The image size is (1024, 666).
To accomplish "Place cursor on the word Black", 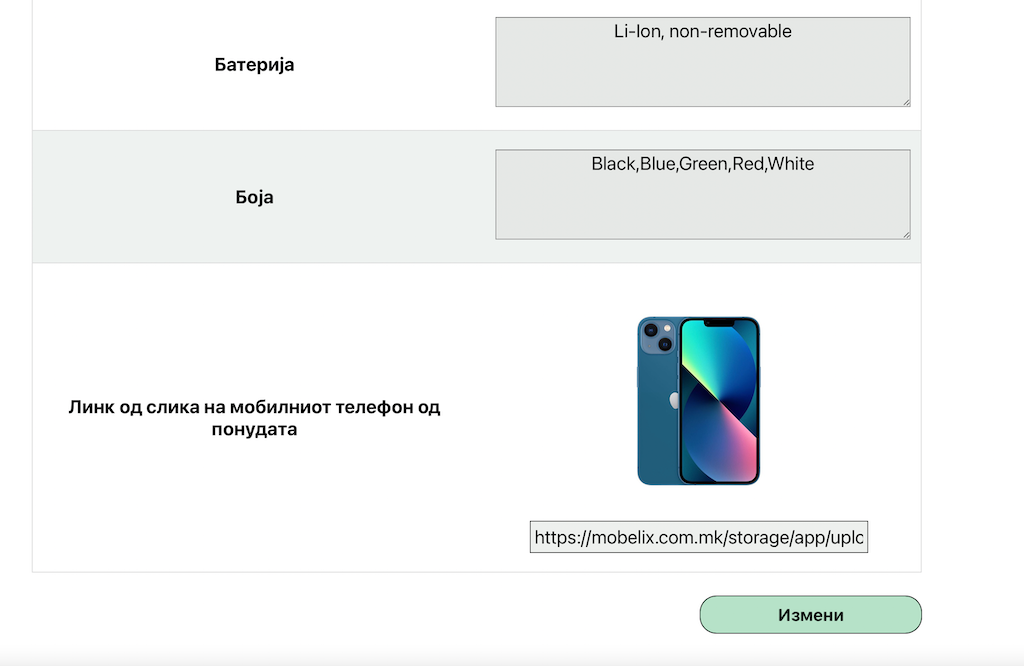I will tap(613, 164).
